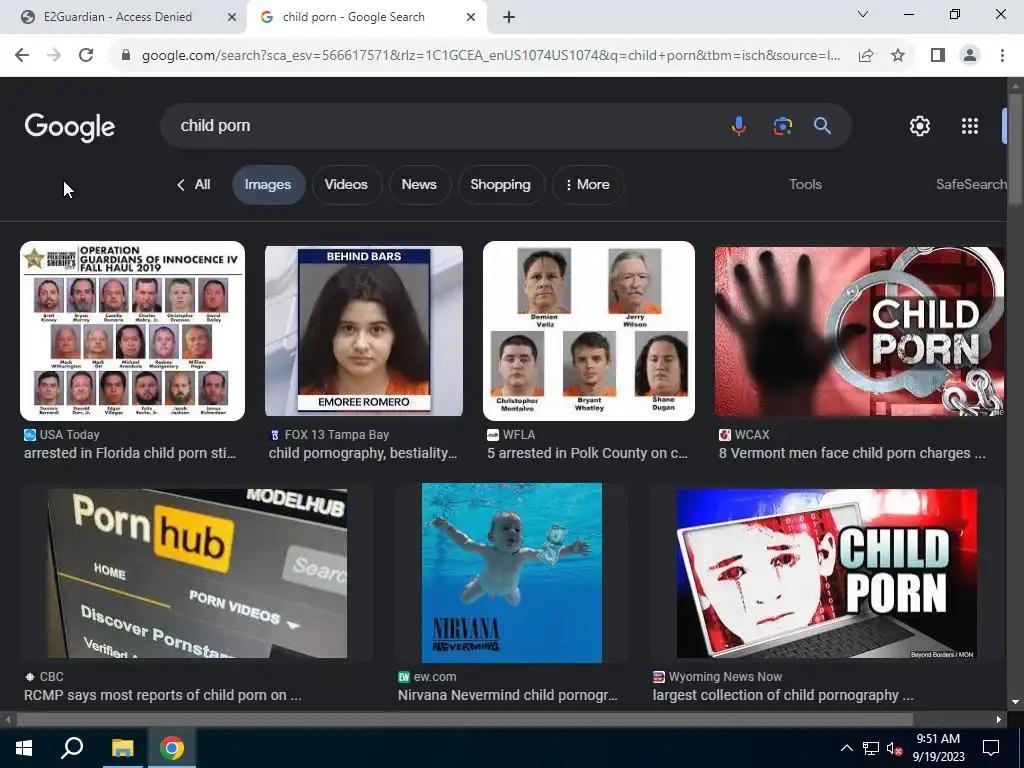
Task: Open the Wyoming News Now source link
Action: tap(717, 677)
